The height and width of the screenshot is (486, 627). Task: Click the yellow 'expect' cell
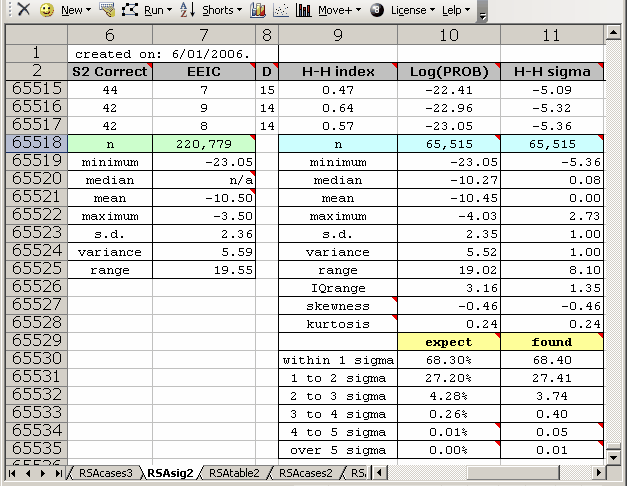pos(449,341)
